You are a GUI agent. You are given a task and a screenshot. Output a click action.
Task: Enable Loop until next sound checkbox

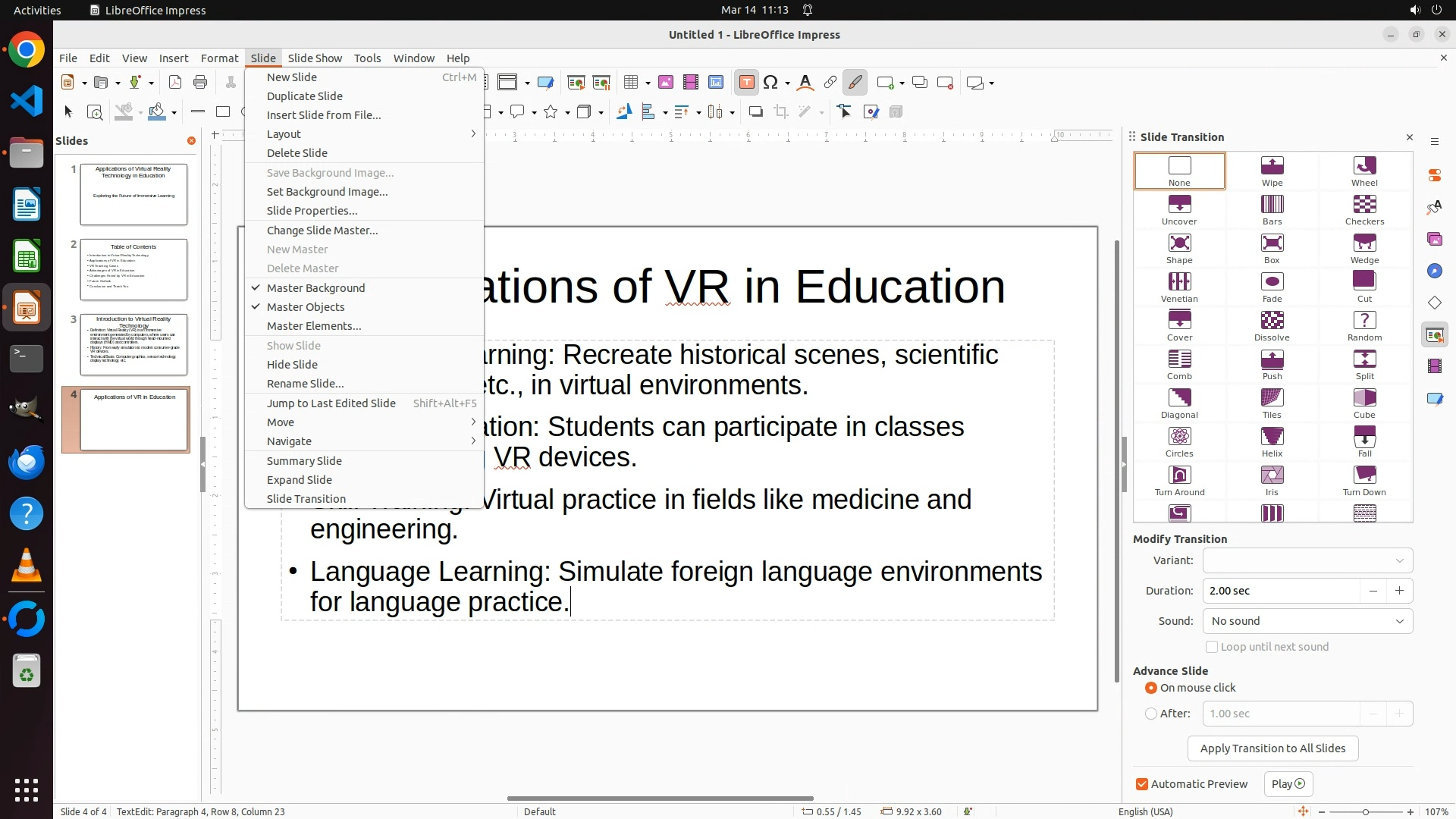tap(1212, 647)
